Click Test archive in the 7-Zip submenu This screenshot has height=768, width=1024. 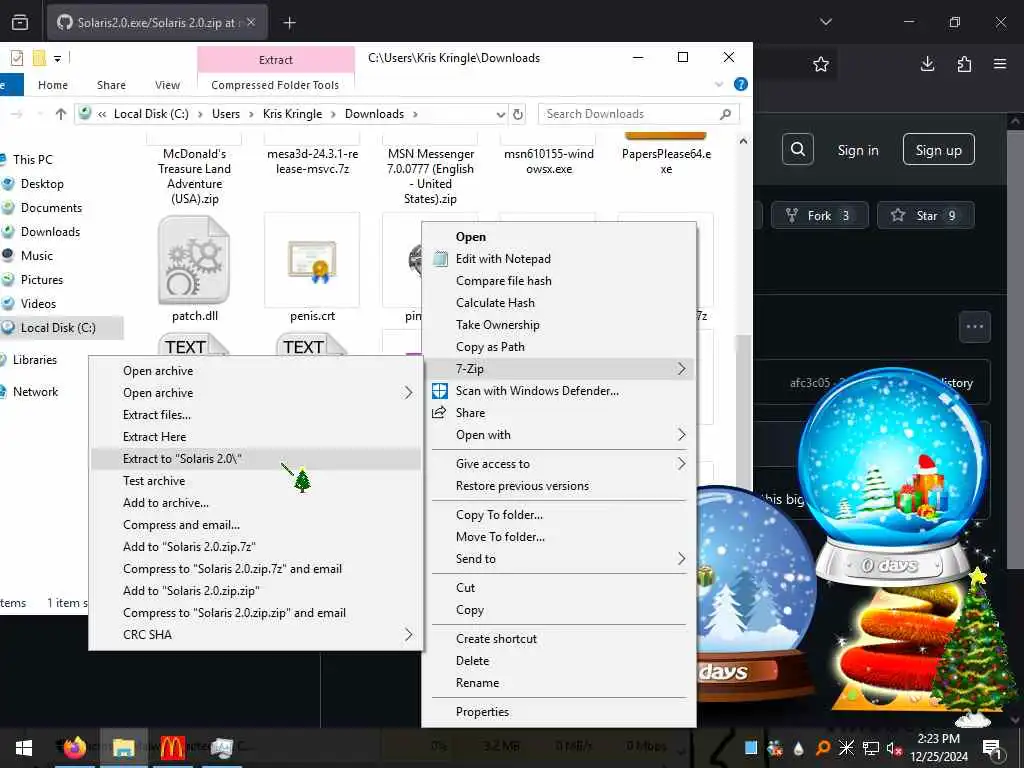(255, 481)
